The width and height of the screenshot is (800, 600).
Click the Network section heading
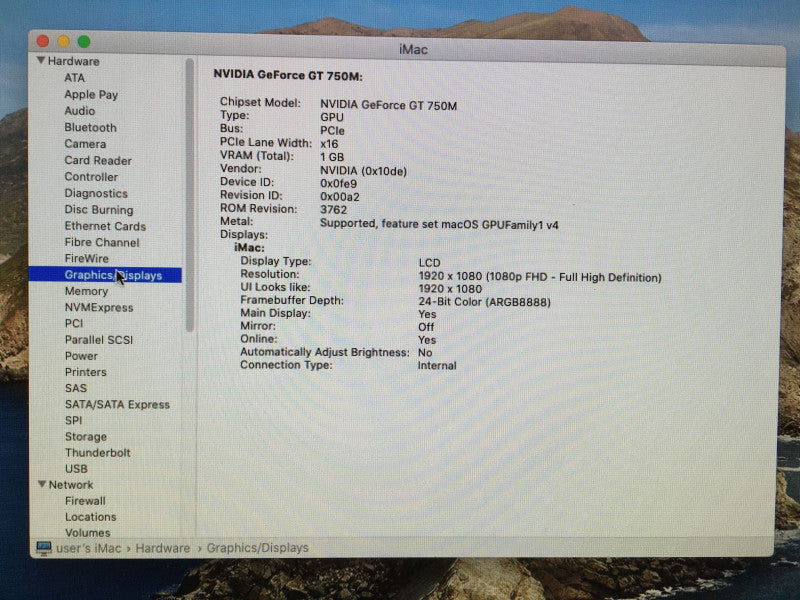point(71,485)
